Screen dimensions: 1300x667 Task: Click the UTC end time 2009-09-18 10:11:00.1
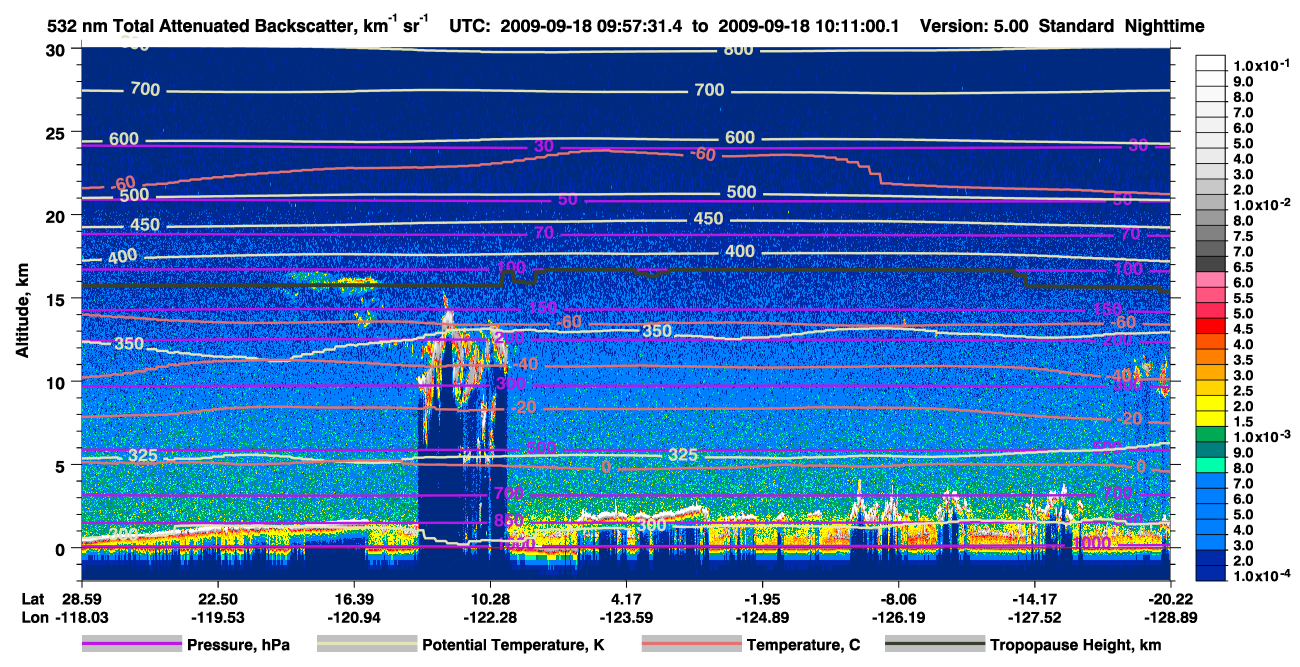pos(807,27)
